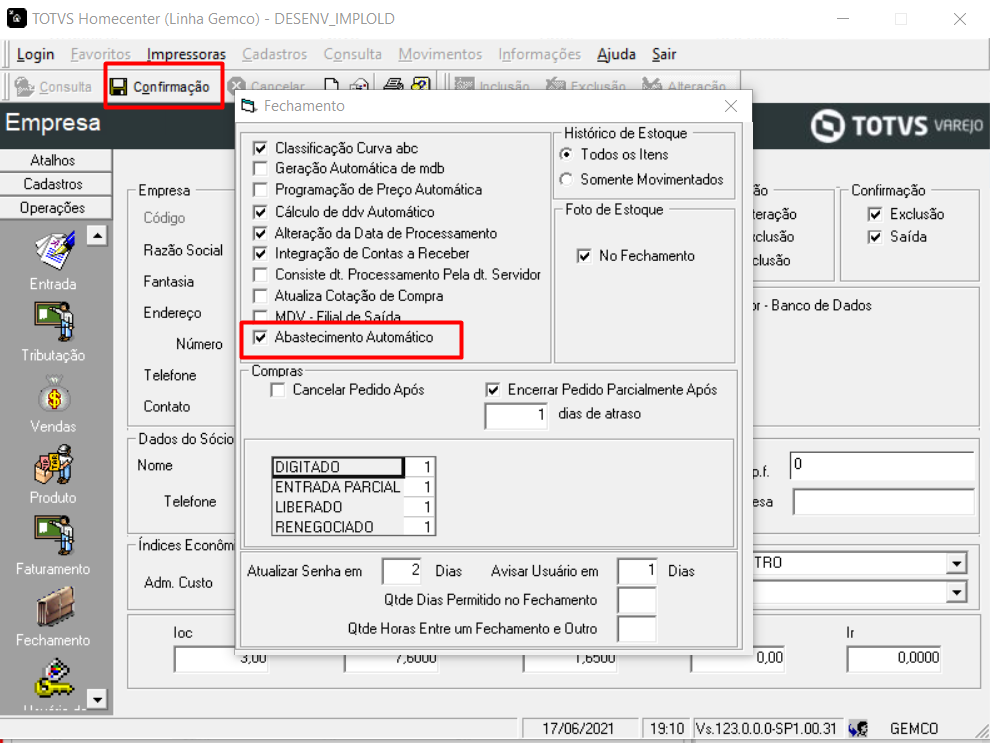Click the Atualizar Senha em days field
990x743 pixels.
(x=402, y=571)
